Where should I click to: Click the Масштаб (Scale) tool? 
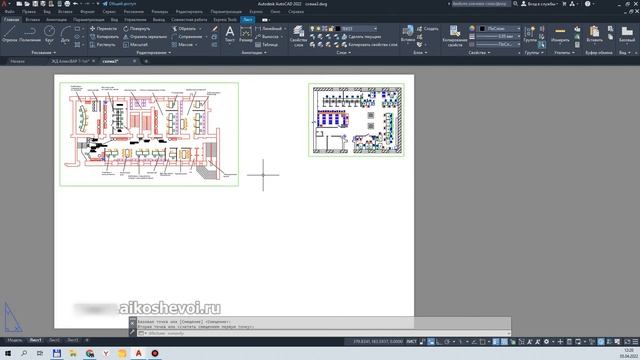[x=136, y=44]
